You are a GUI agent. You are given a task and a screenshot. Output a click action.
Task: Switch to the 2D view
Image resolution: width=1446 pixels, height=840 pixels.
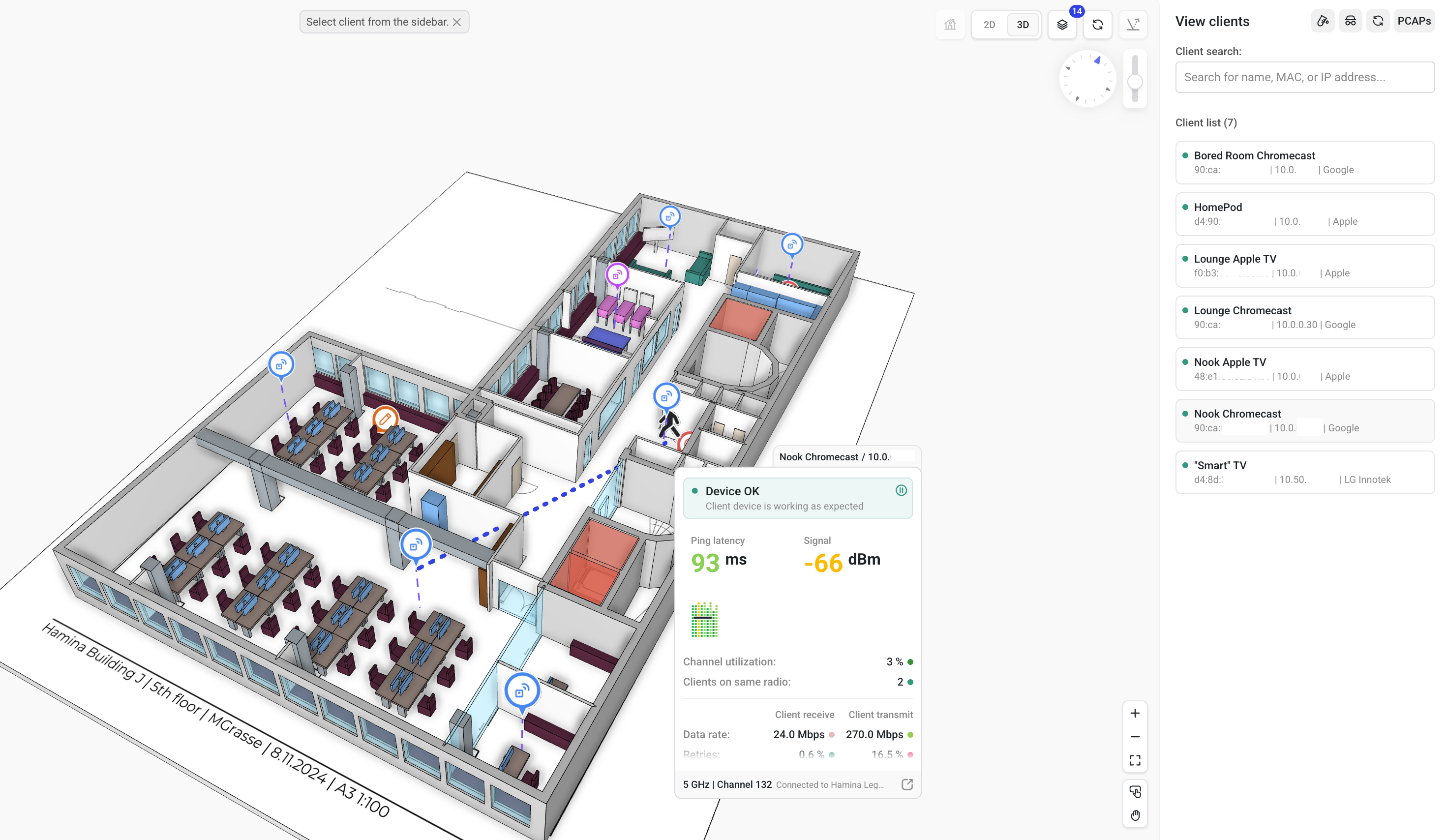point(989,25)
